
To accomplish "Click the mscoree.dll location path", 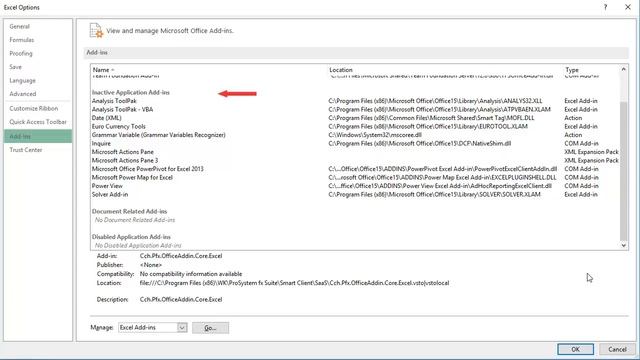I will click(375, 135).
